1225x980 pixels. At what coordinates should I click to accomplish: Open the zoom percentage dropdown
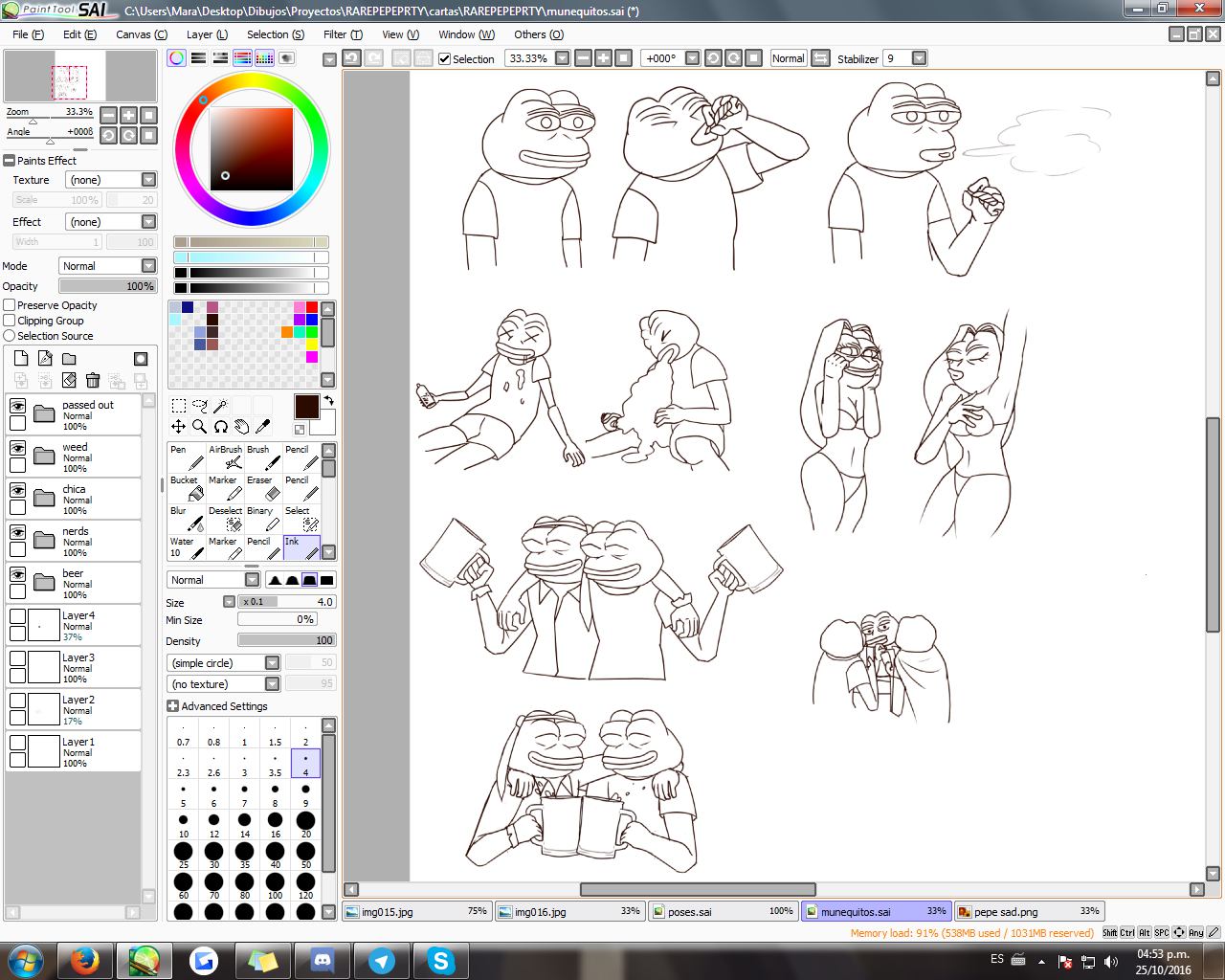click(x=562, y=58)
